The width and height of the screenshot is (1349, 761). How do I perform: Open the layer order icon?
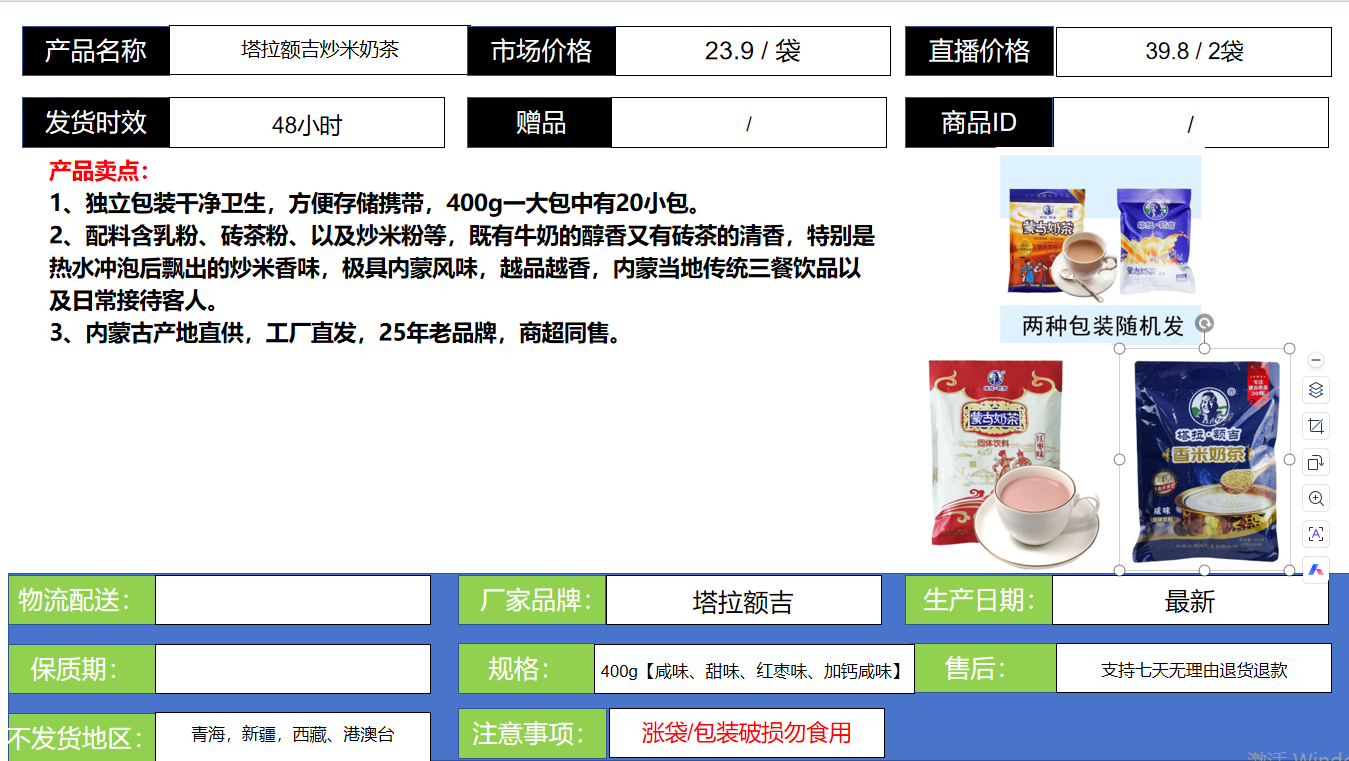click(1316, 390)
